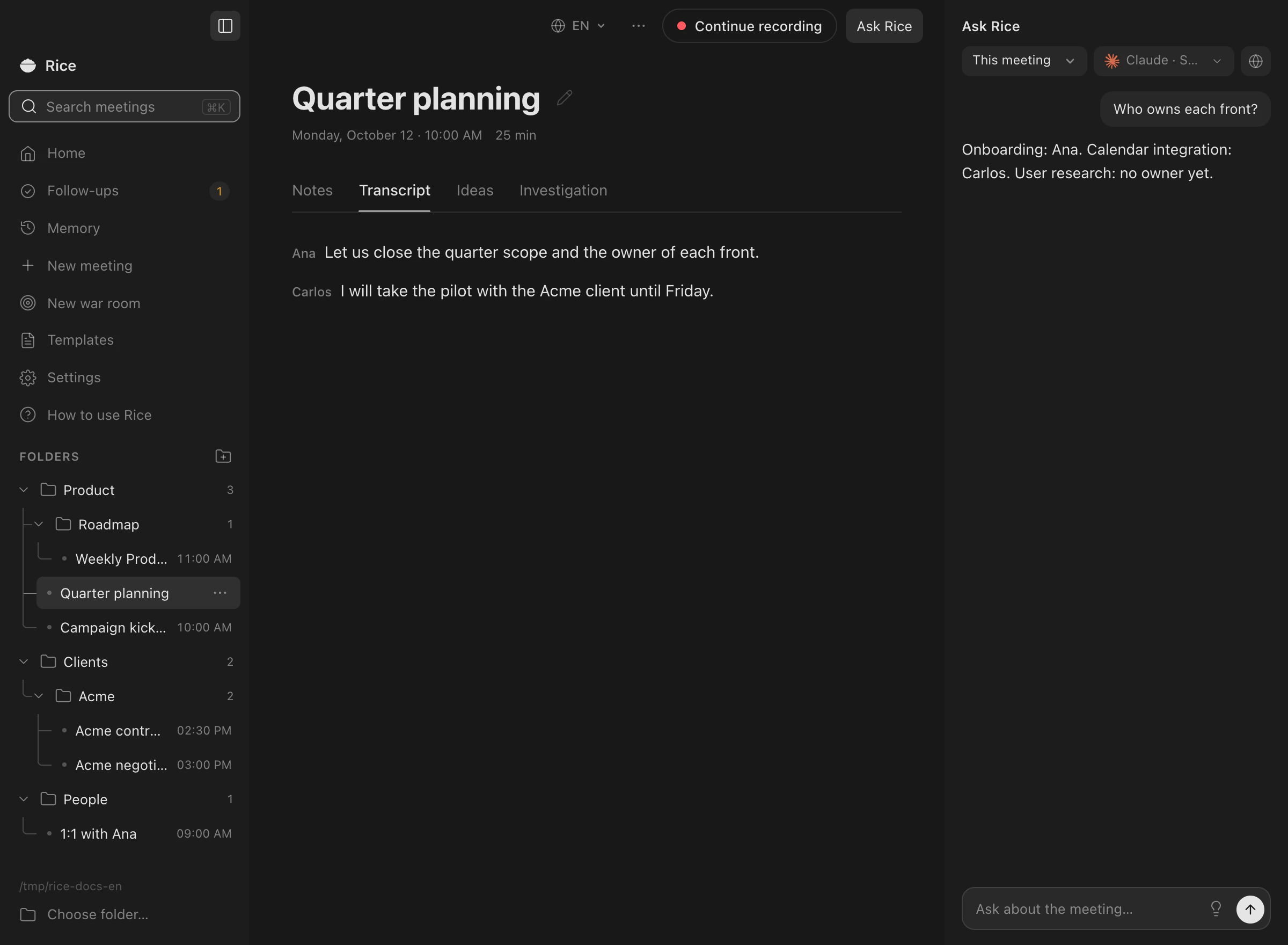Select the Transcript tab
This screenshot has height=945, width=1288.
tap(394, 191)
